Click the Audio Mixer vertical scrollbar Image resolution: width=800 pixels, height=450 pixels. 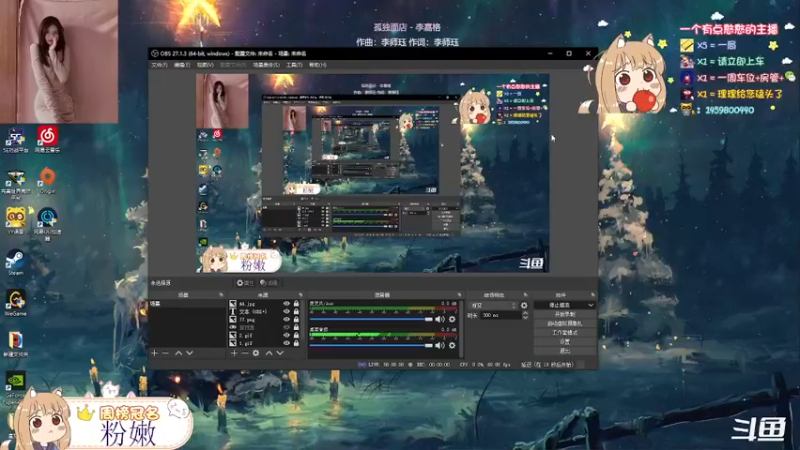coord(462,329)
